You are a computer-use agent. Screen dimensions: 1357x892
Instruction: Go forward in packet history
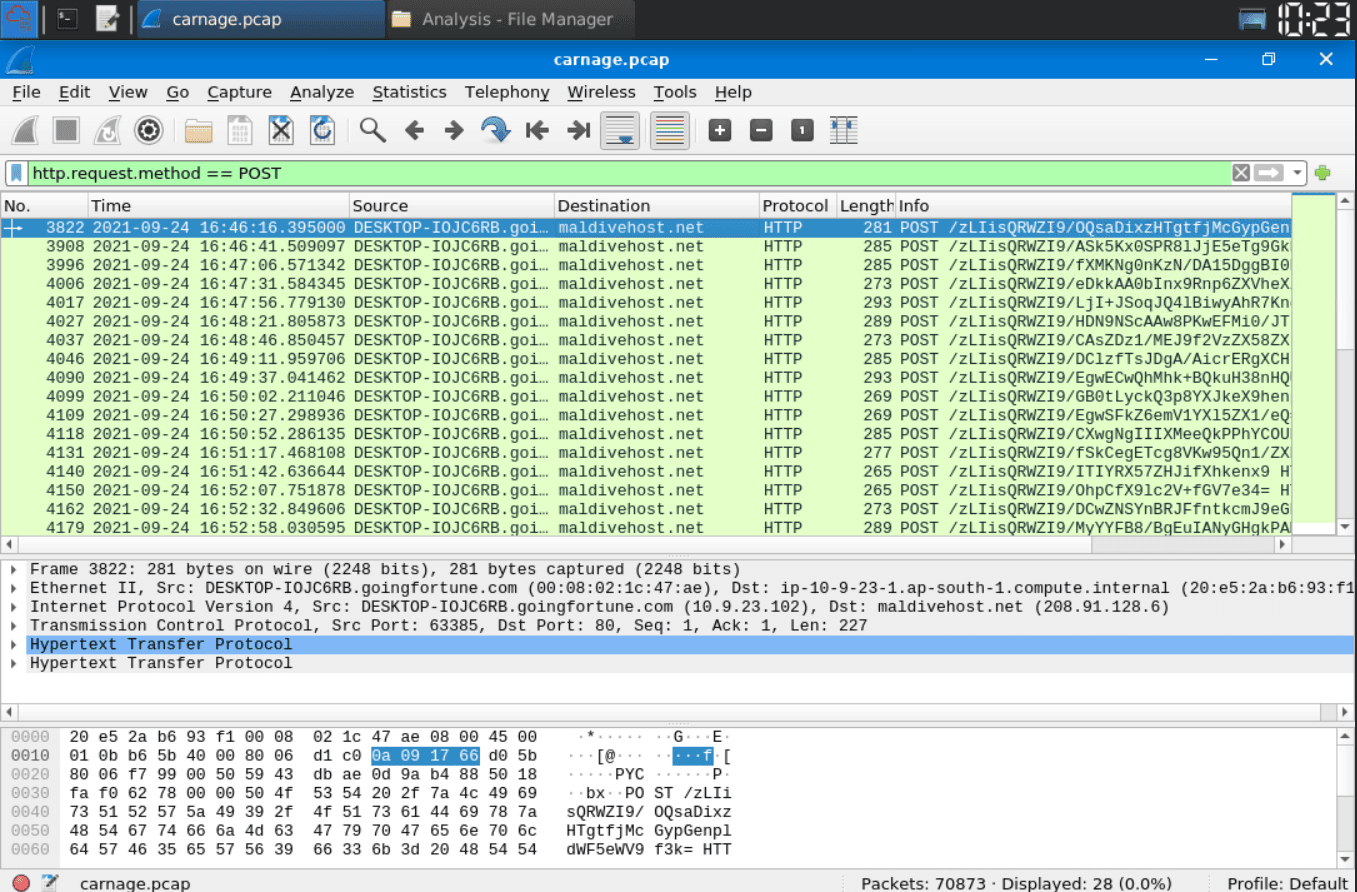pyautogui.click(x=454, y=130)
